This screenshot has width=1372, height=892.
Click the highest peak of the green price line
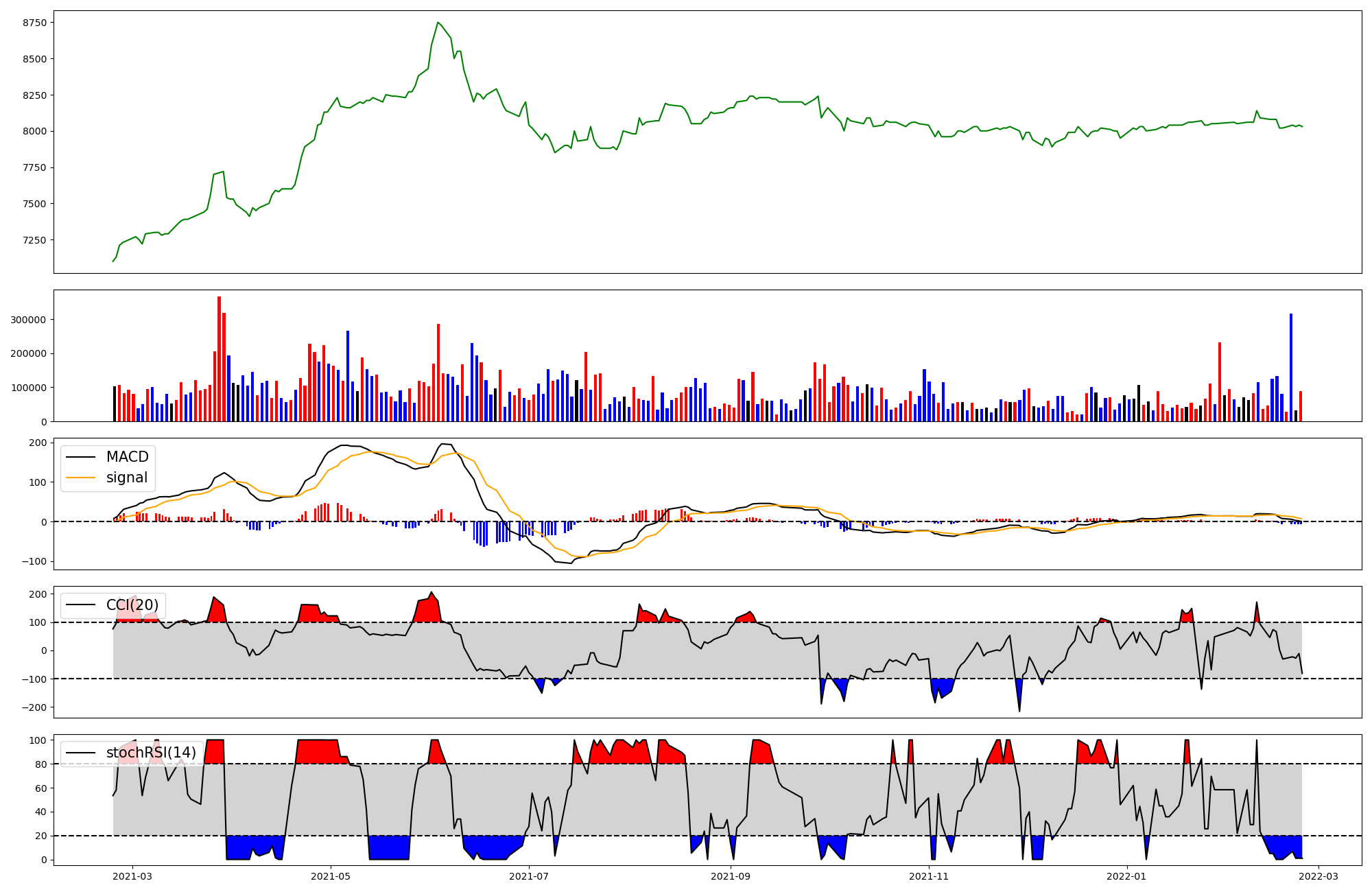(438, 23)
